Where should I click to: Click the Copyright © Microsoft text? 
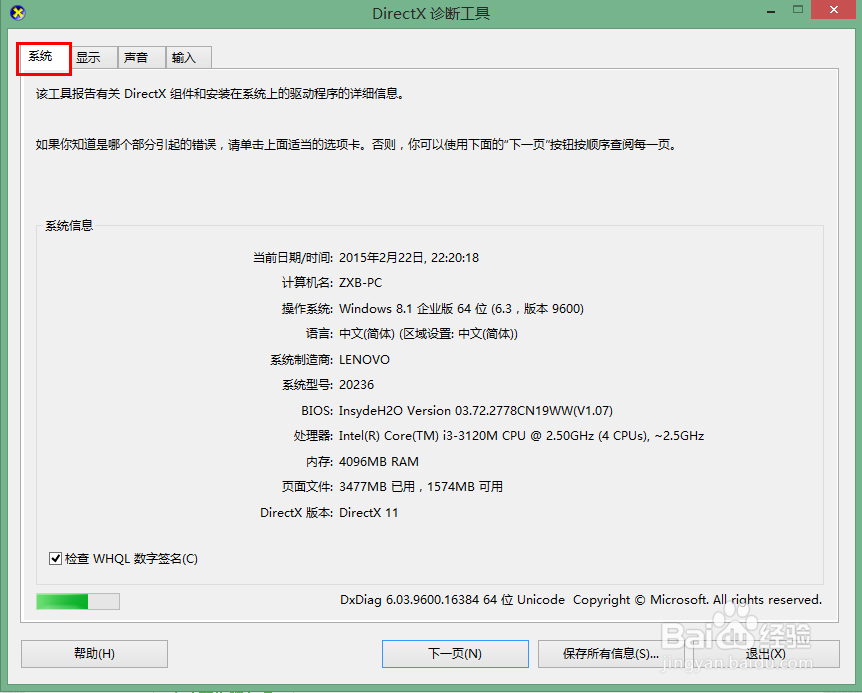click(x=697, y=600)
